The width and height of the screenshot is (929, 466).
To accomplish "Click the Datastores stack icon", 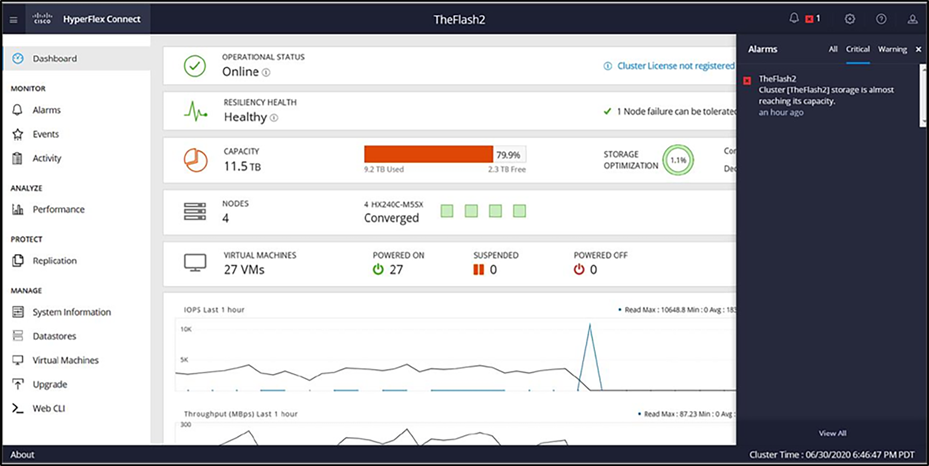I will [18, 336].
